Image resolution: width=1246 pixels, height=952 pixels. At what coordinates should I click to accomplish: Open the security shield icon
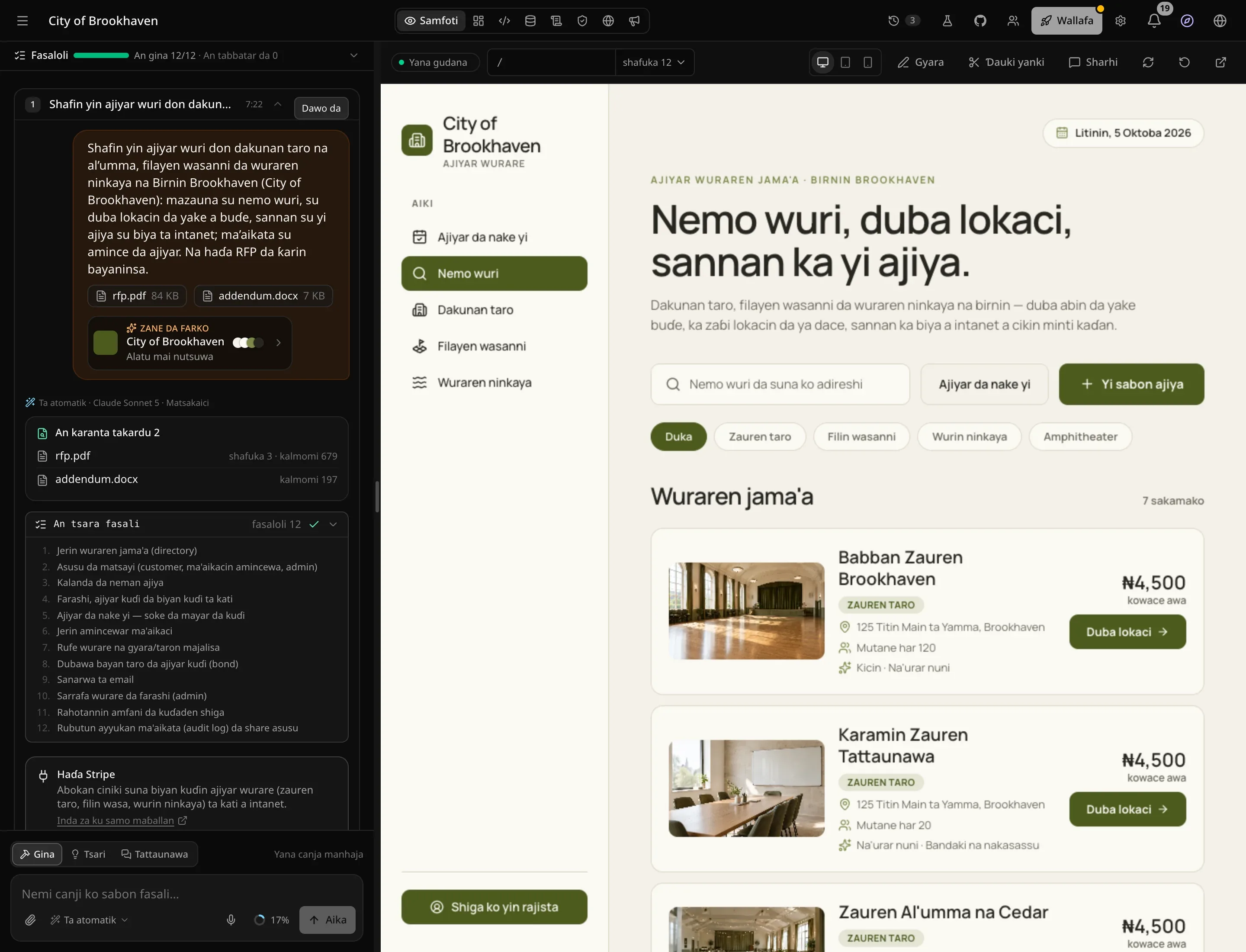coord(582,21)
